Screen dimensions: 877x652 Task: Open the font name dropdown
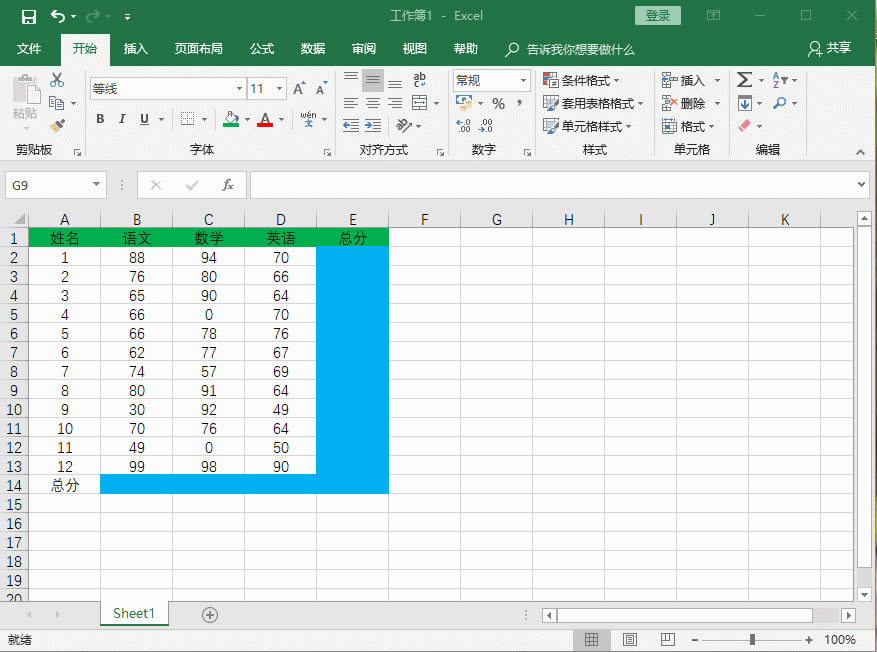pos(239,89)
